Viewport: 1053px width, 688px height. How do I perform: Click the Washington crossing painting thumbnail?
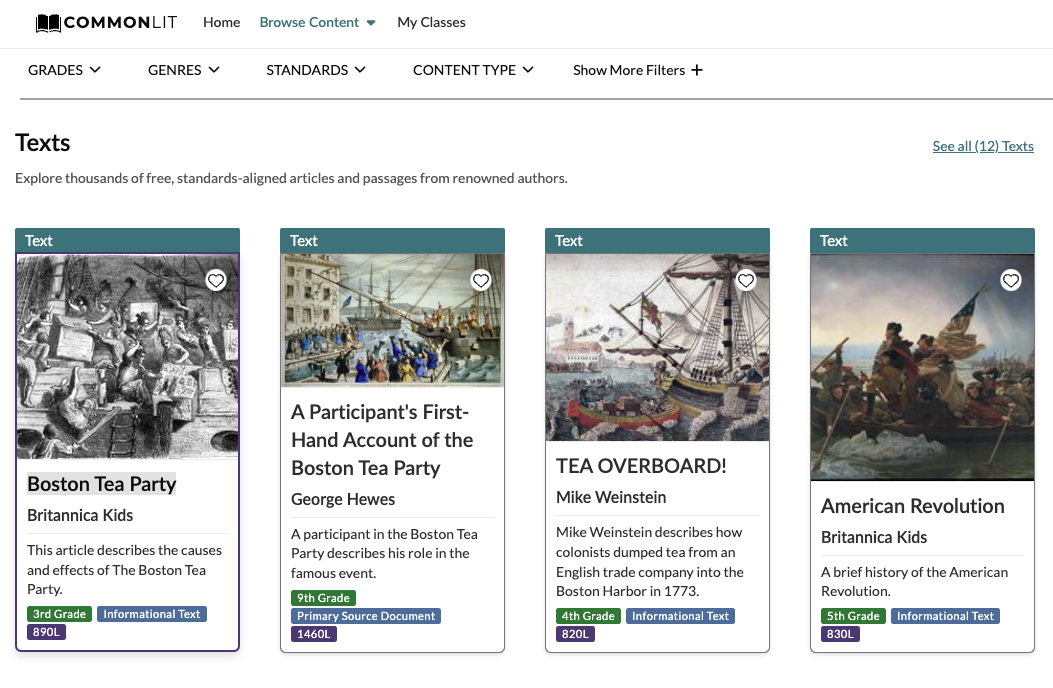click(x=922, y=367)
